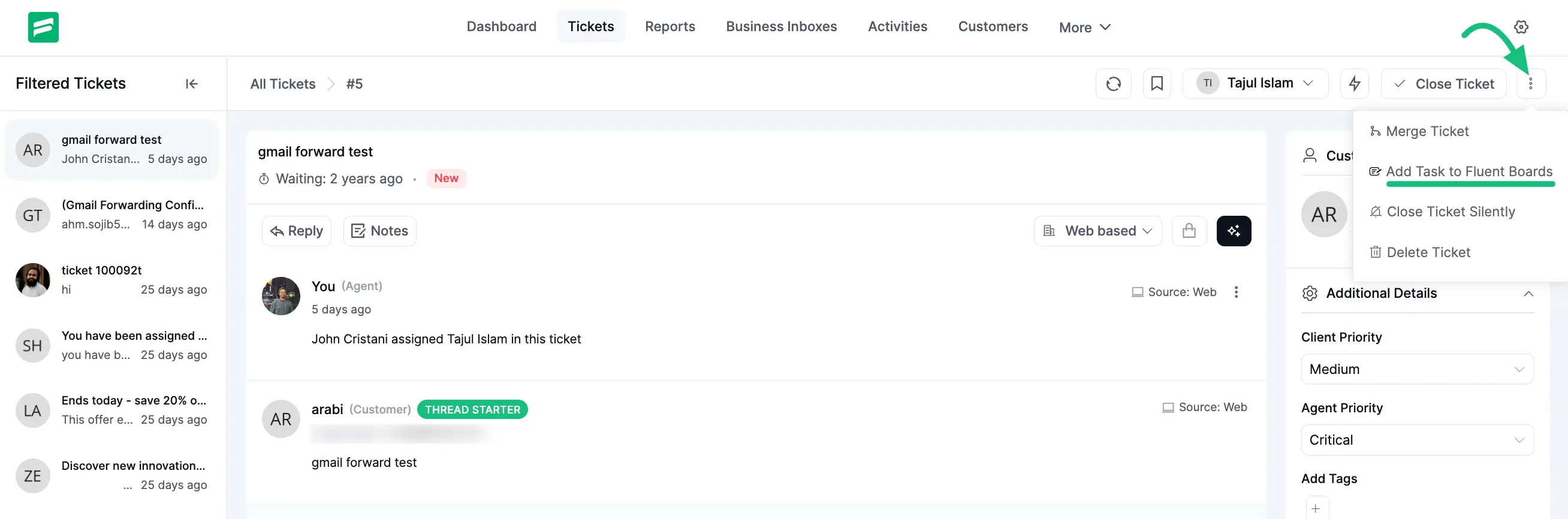Click arabi's AR avatar in thread

click(x=281, y=420)
